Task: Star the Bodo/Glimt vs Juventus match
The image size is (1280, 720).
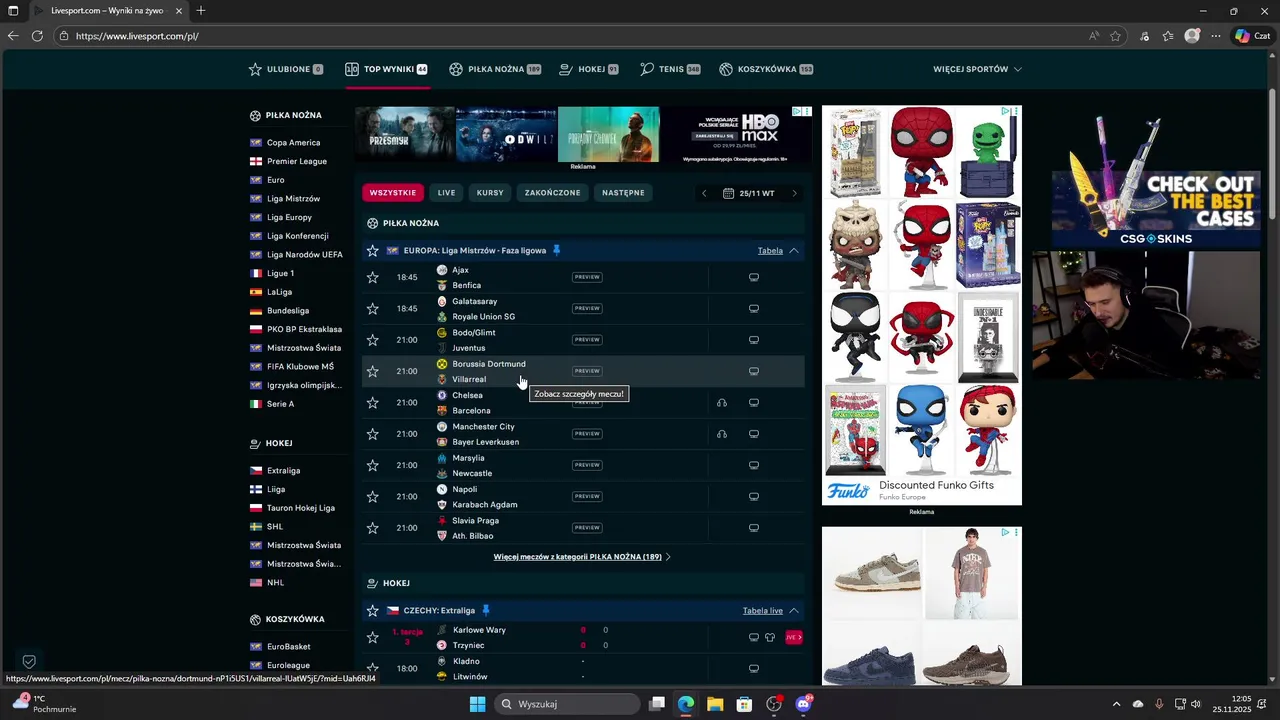Action: [373, 340]
